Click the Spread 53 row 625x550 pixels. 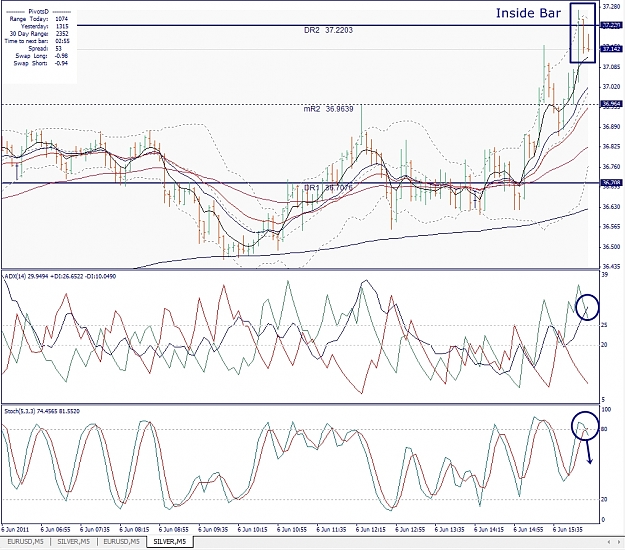point(45,49)
